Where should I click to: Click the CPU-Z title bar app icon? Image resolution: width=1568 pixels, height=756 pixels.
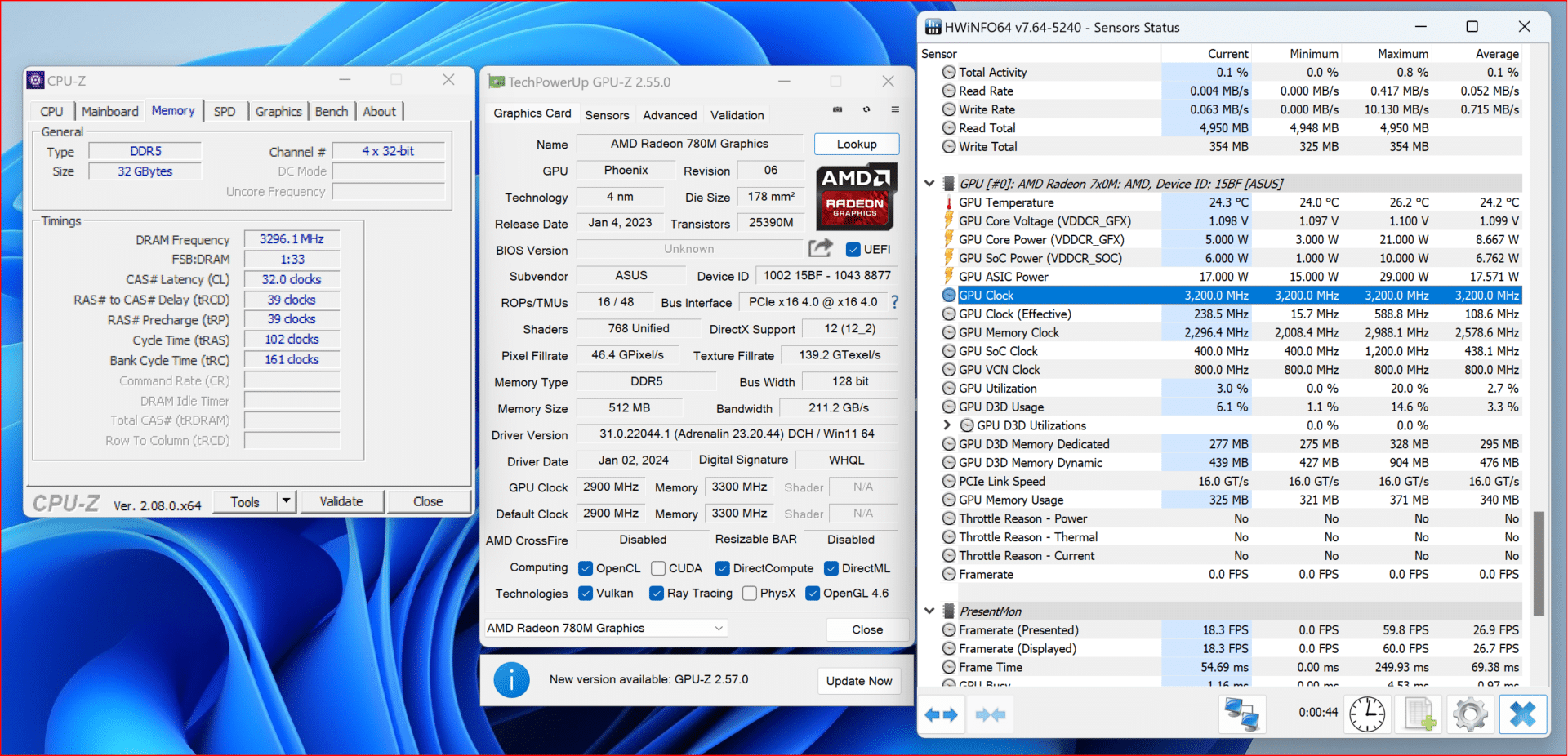(35, 80)
